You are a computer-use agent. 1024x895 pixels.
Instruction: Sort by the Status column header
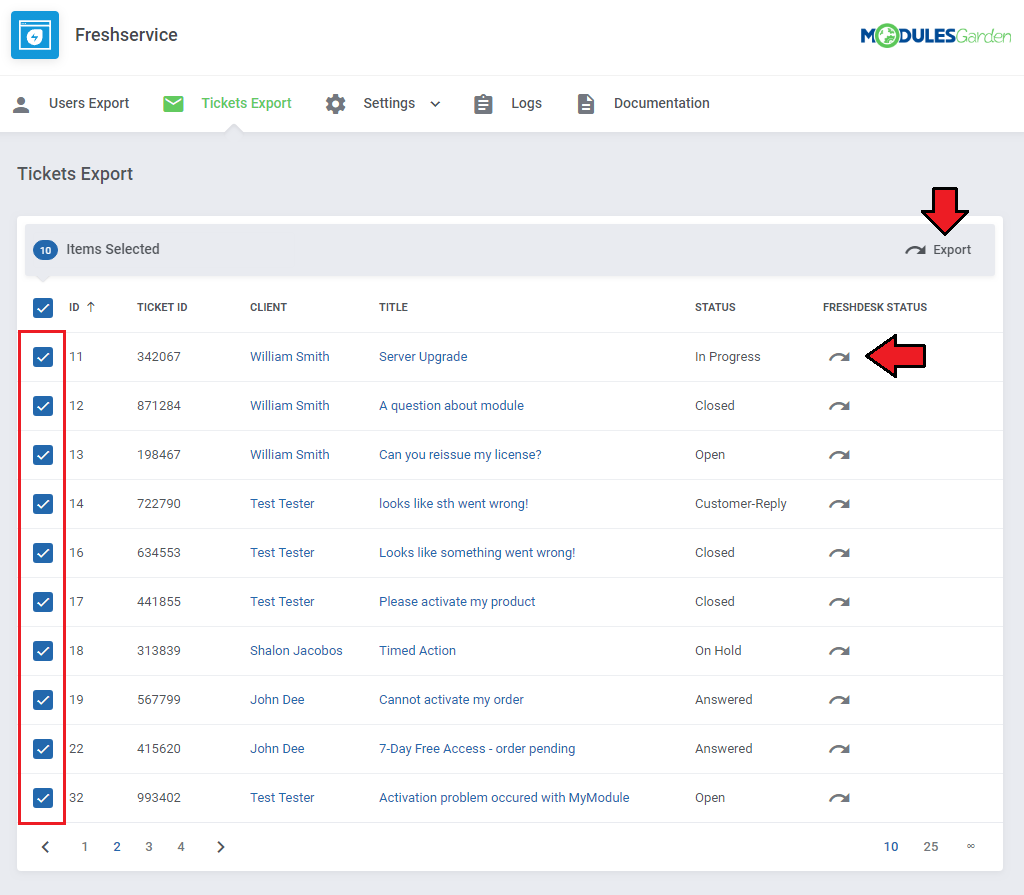pyautogui.click(x=715, y=307)
